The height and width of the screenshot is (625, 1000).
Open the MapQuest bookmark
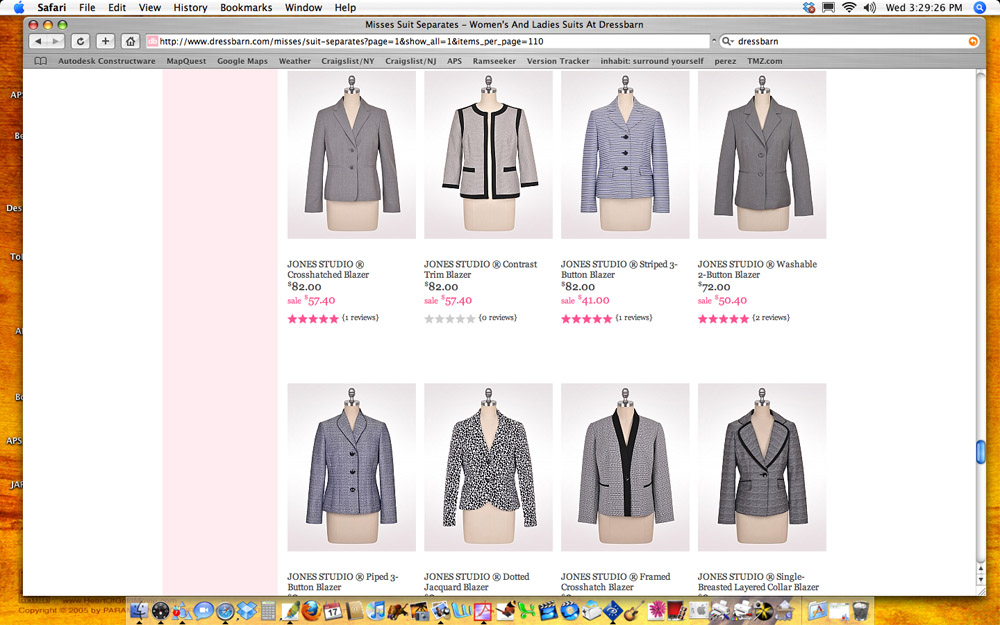pos(186,61)
